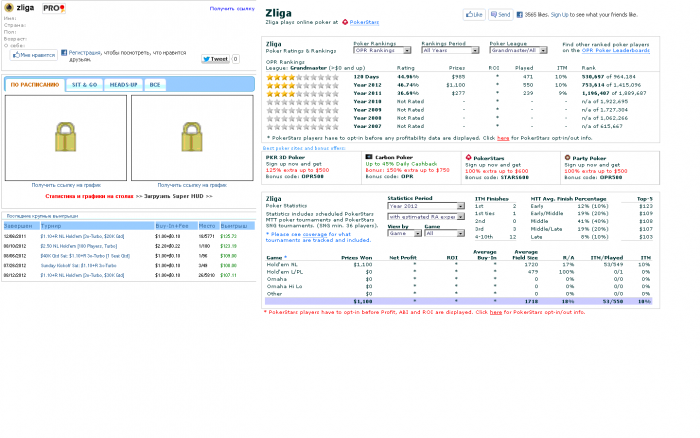Click the 'Мне нравится' like button
The image size is (700, 438).
pos(34,55)
